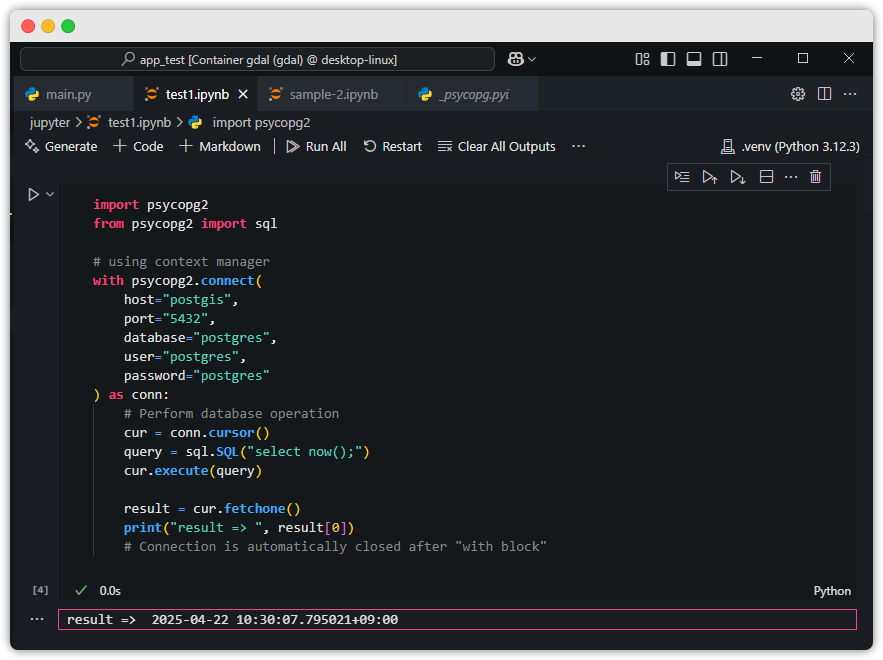
Task: Switch to the main.py tab
Action: pos(69,95)
